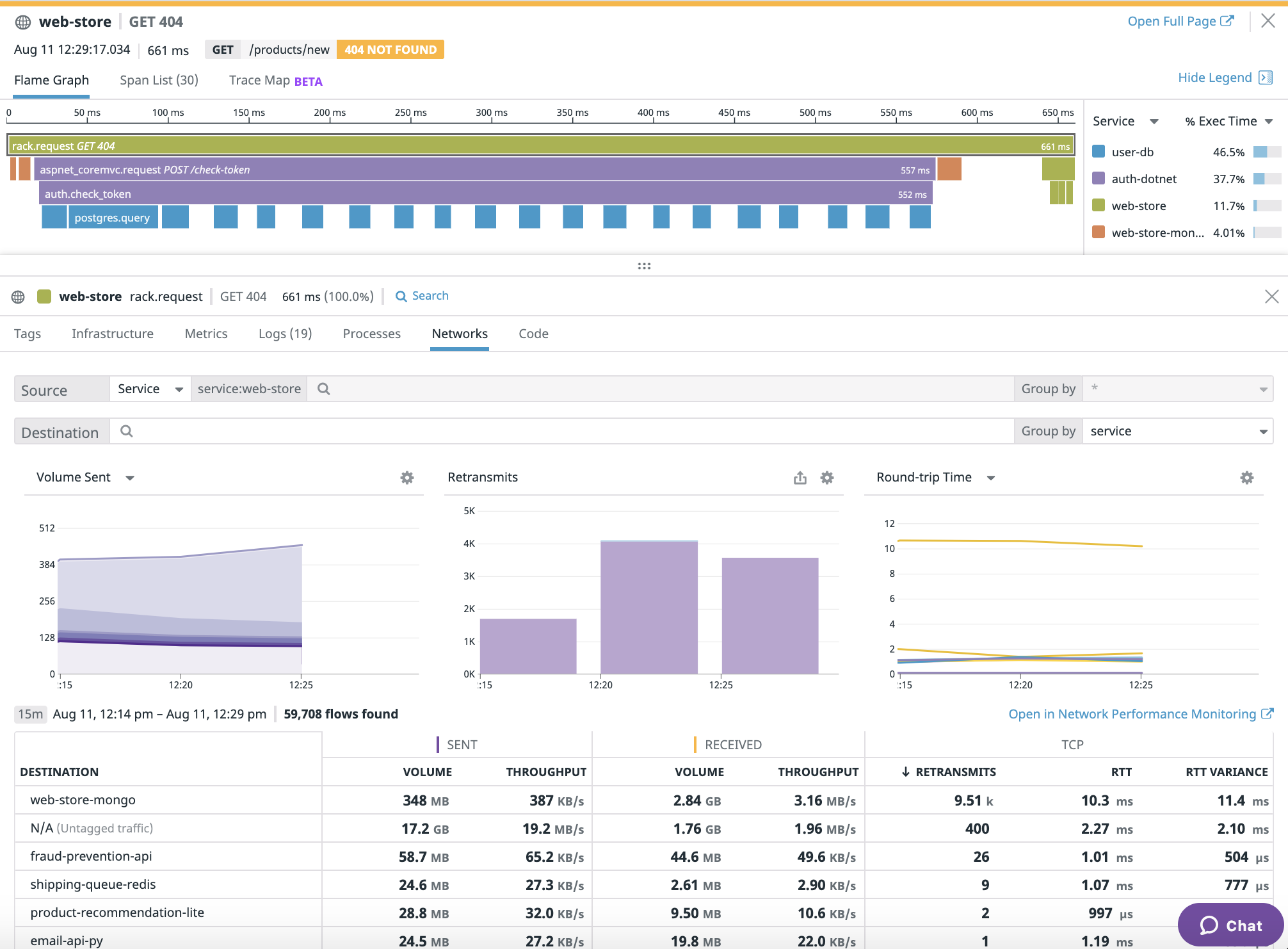Click the 15m time range badge
This screenshot has width=1288, height=949.
click(x=31, y=714)
